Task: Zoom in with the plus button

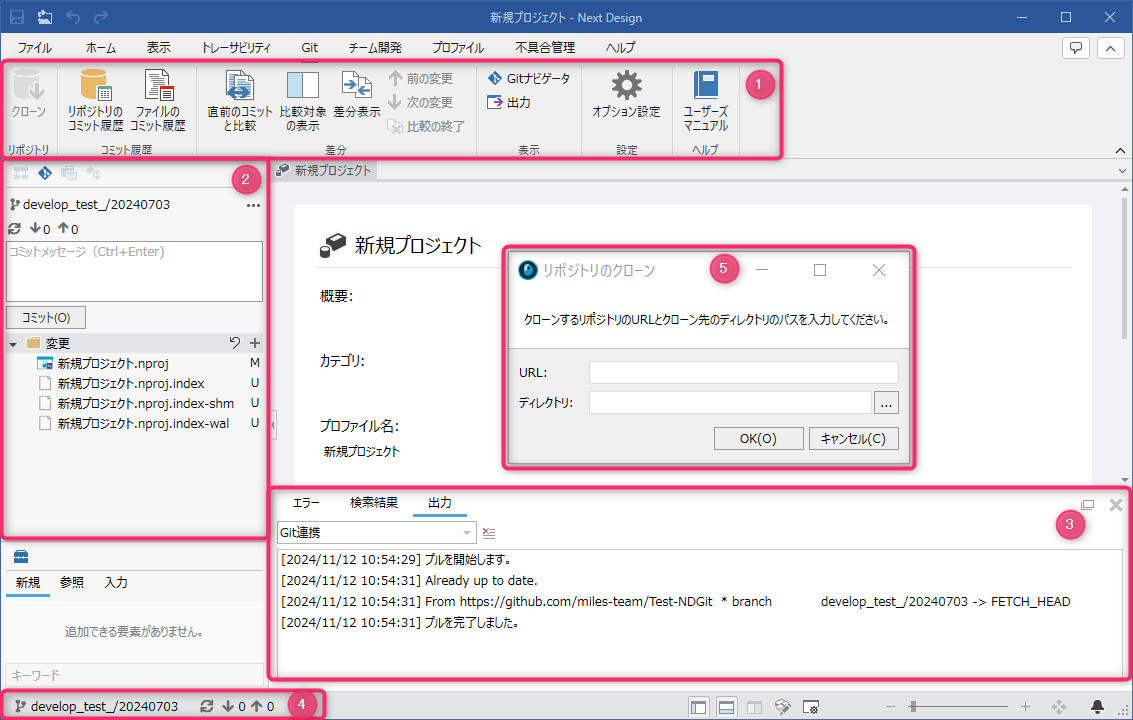Action: 1025,706
